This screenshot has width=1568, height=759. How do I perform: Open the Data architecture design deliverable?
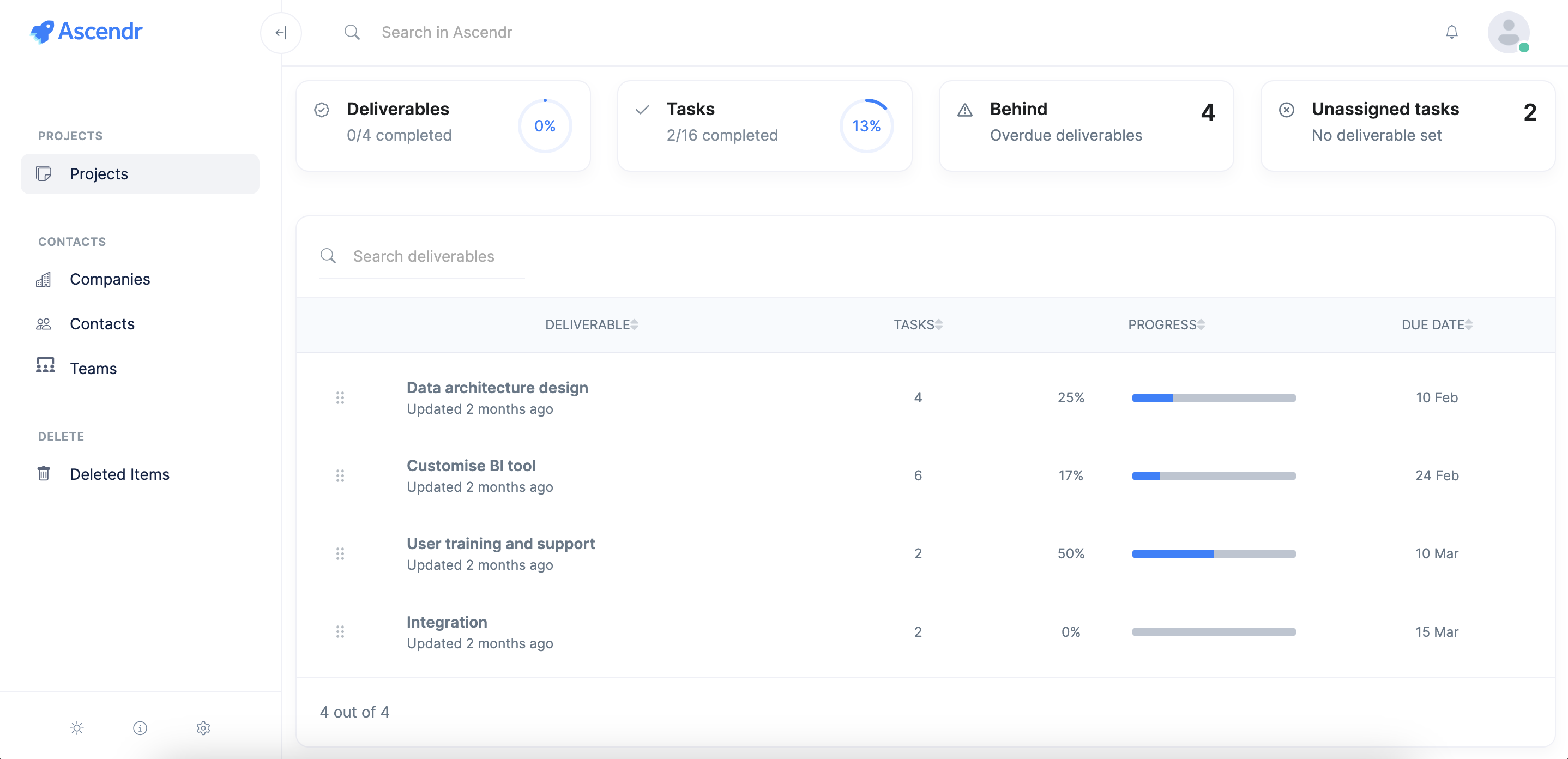pyautogui.click(x=497, y=387)
